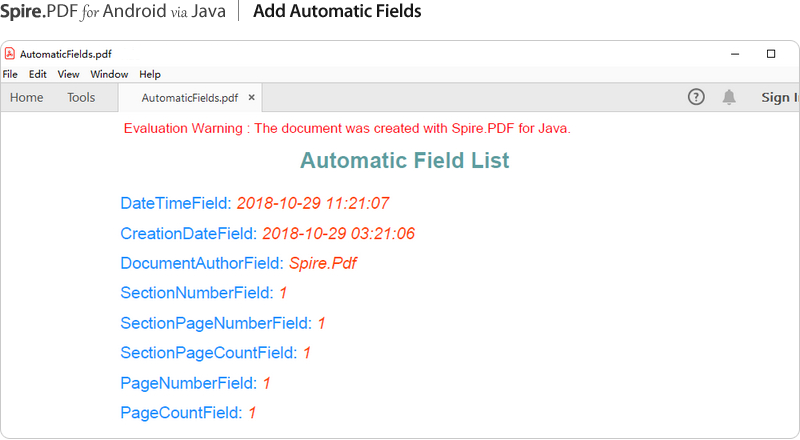Click the DateTimeField value text
Viewport: 800px width, 440px height.
(x=312, y=204)
